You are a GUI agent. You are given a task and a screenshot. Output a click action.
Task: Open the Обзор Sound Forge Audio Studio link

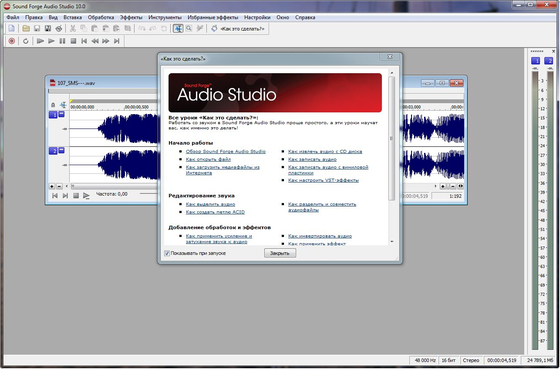point(226,151)
